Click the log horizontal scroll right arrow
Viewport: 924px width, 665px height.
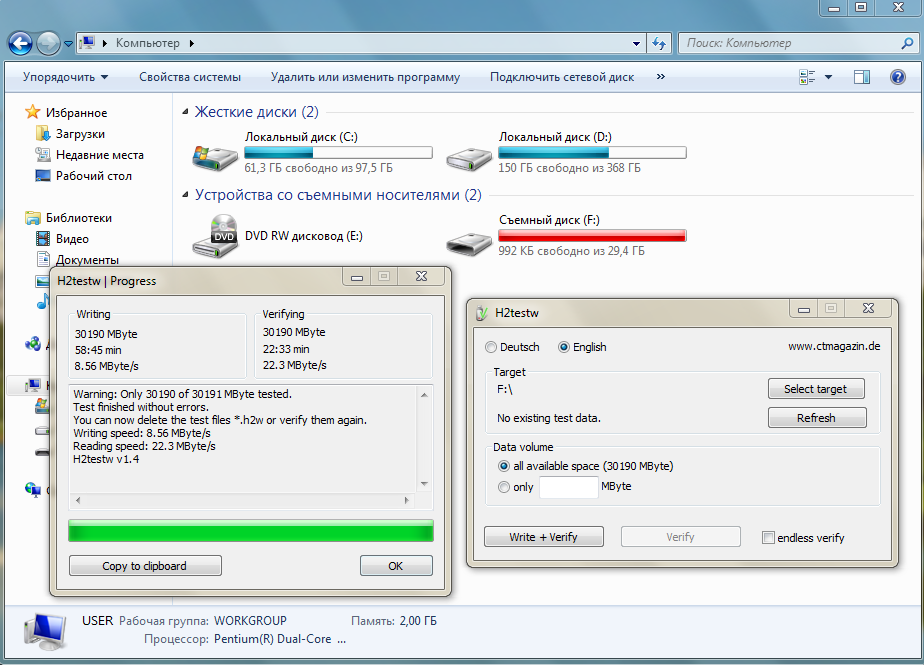tap(406, 501)
